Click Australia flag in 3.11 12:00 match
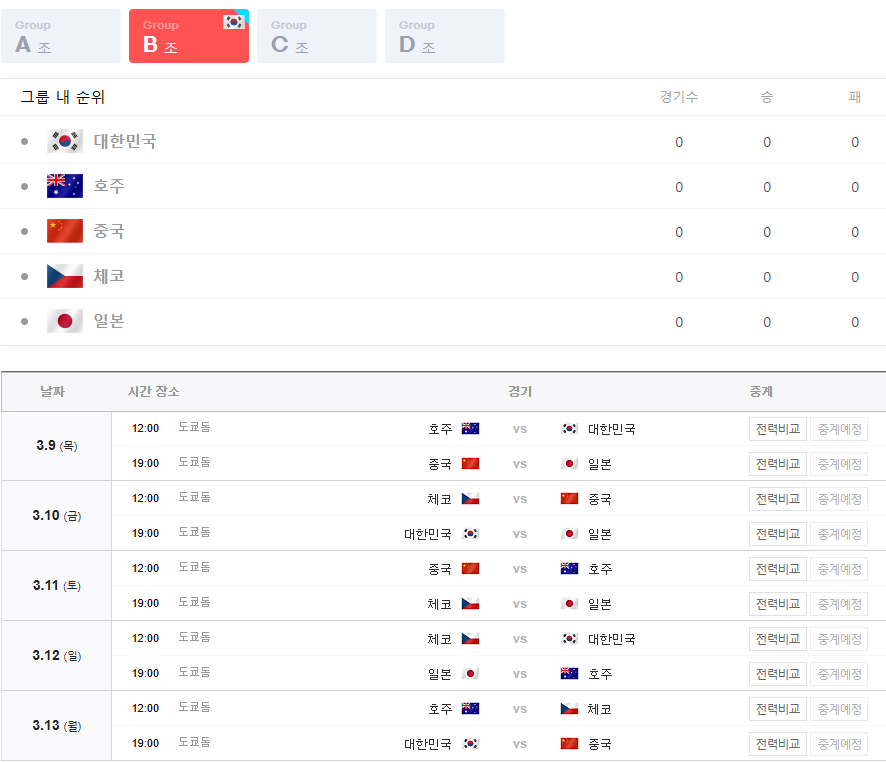Image resolution: width=886 pixels, height=762 pixels. (x=569, y=569)
